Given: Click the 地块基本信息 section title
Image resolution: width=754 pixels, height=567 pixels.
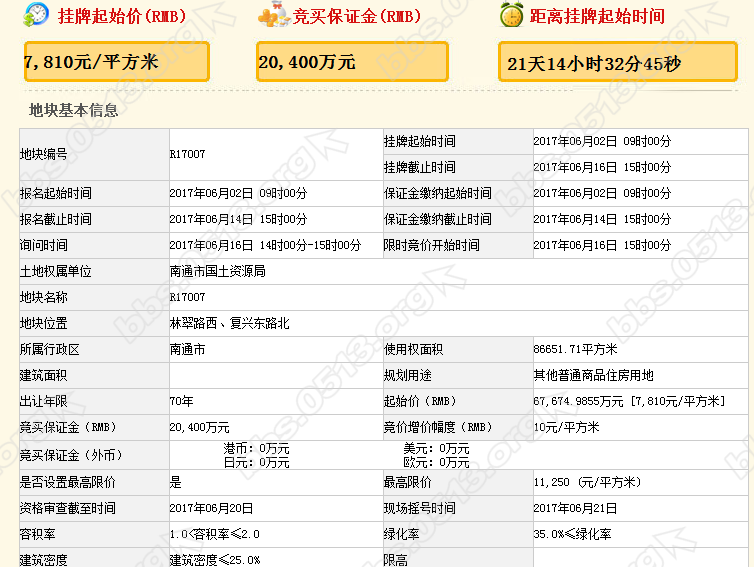Looking at the screenshot, I should pyautogui.click(x=74, y=110).
